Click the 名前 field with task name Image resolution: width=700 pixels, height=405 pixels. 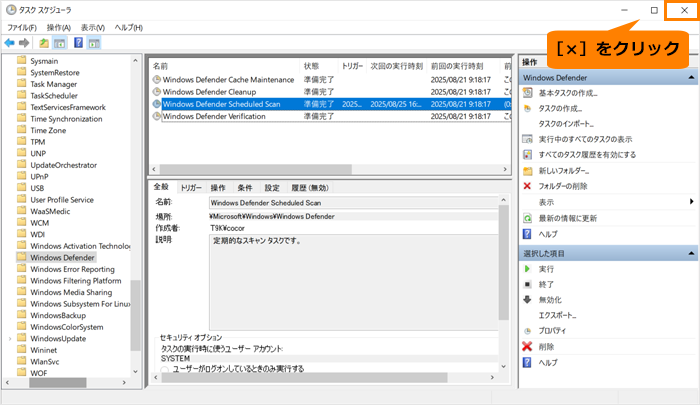pyautogui.click(x=353, y=203)
